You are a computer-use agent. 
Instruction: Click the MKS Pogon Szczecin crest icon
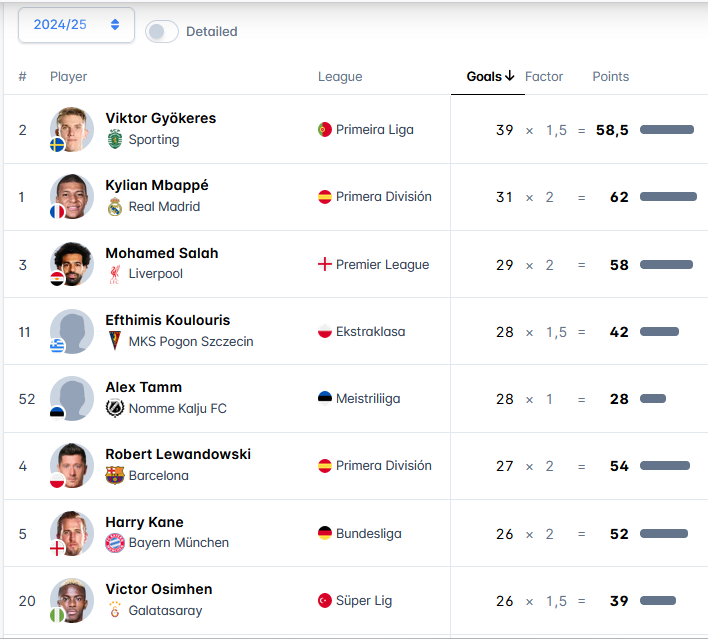(x=115, y=341)
